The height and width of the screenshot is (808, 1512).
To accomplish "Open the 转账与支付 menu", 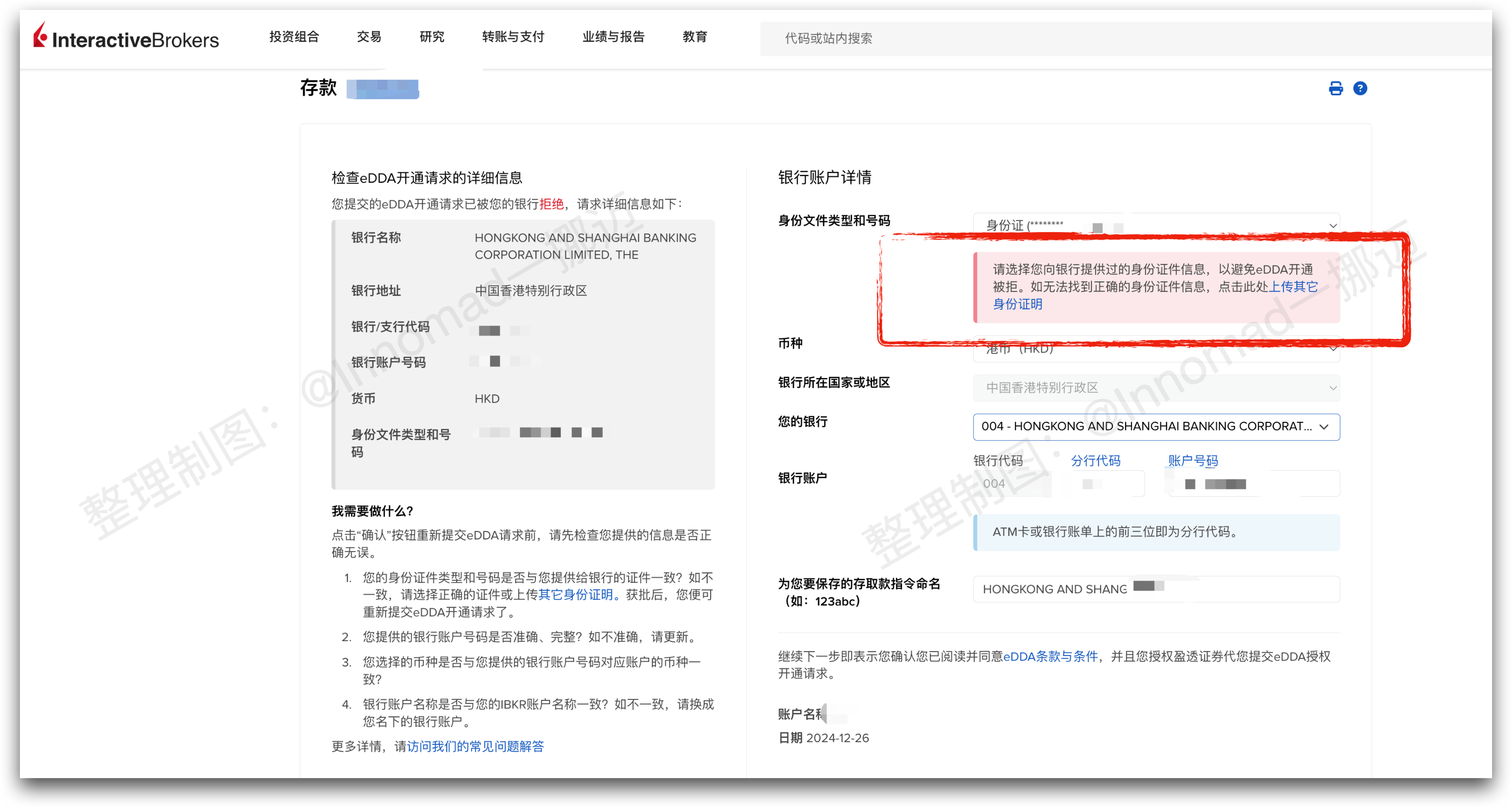I will (513, 37).
